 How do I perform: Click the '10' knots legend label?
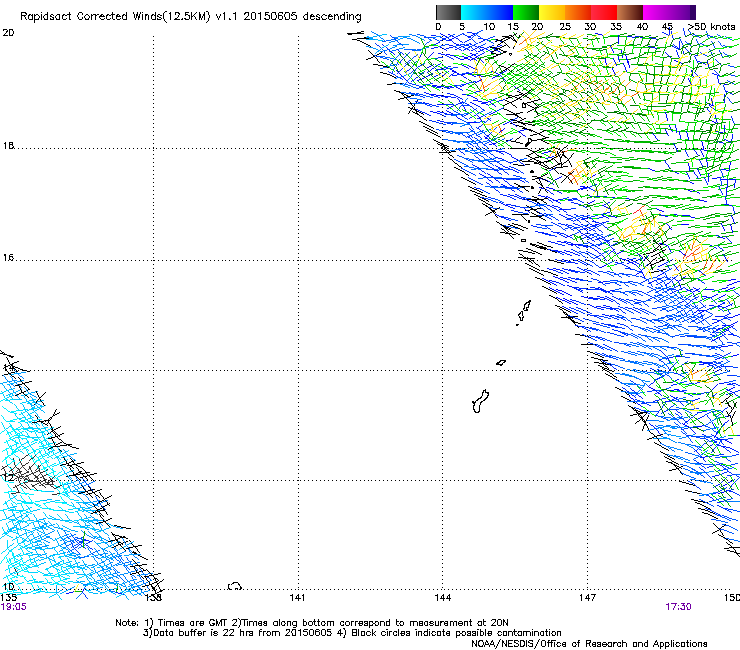click(x=489, y=27)
